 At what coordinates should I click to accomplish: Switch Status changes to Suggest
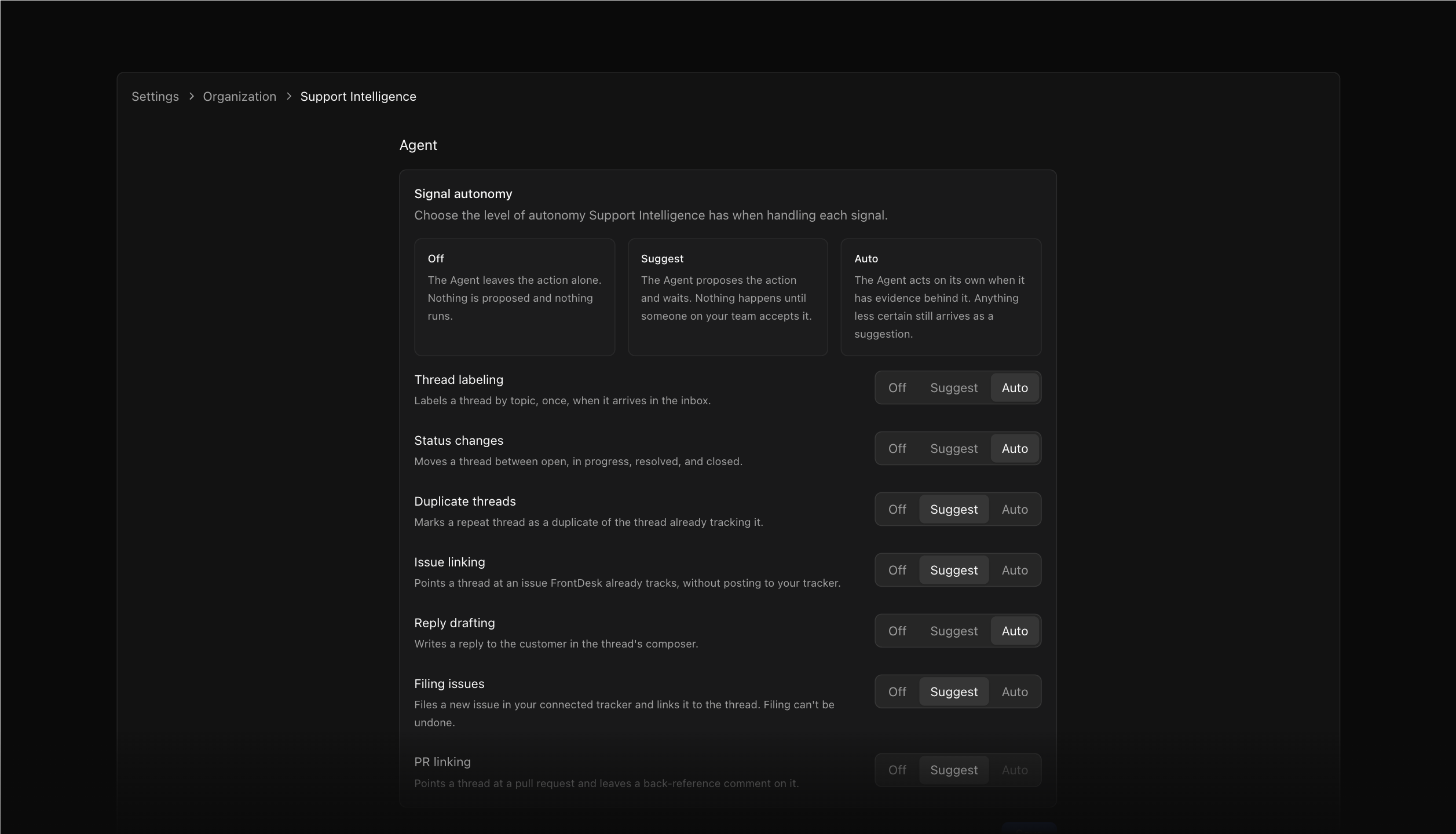(954, 448)
